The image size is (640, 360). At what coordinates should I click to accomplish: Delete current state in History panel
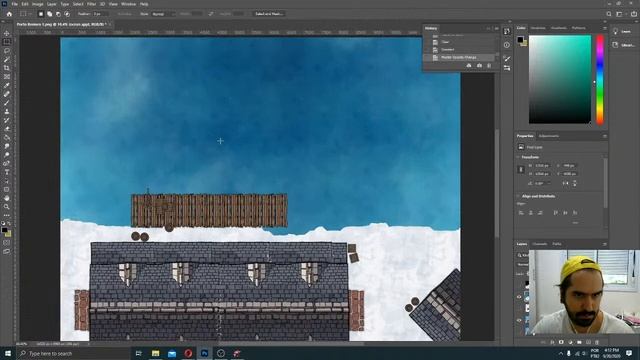[x=489, y=66]
